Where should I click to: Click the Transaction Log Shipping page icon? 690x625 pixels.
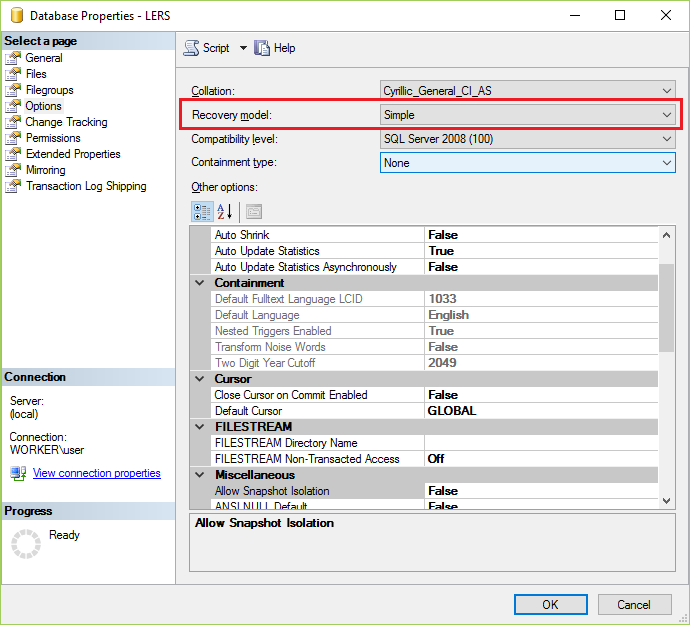tap(13, 186)
